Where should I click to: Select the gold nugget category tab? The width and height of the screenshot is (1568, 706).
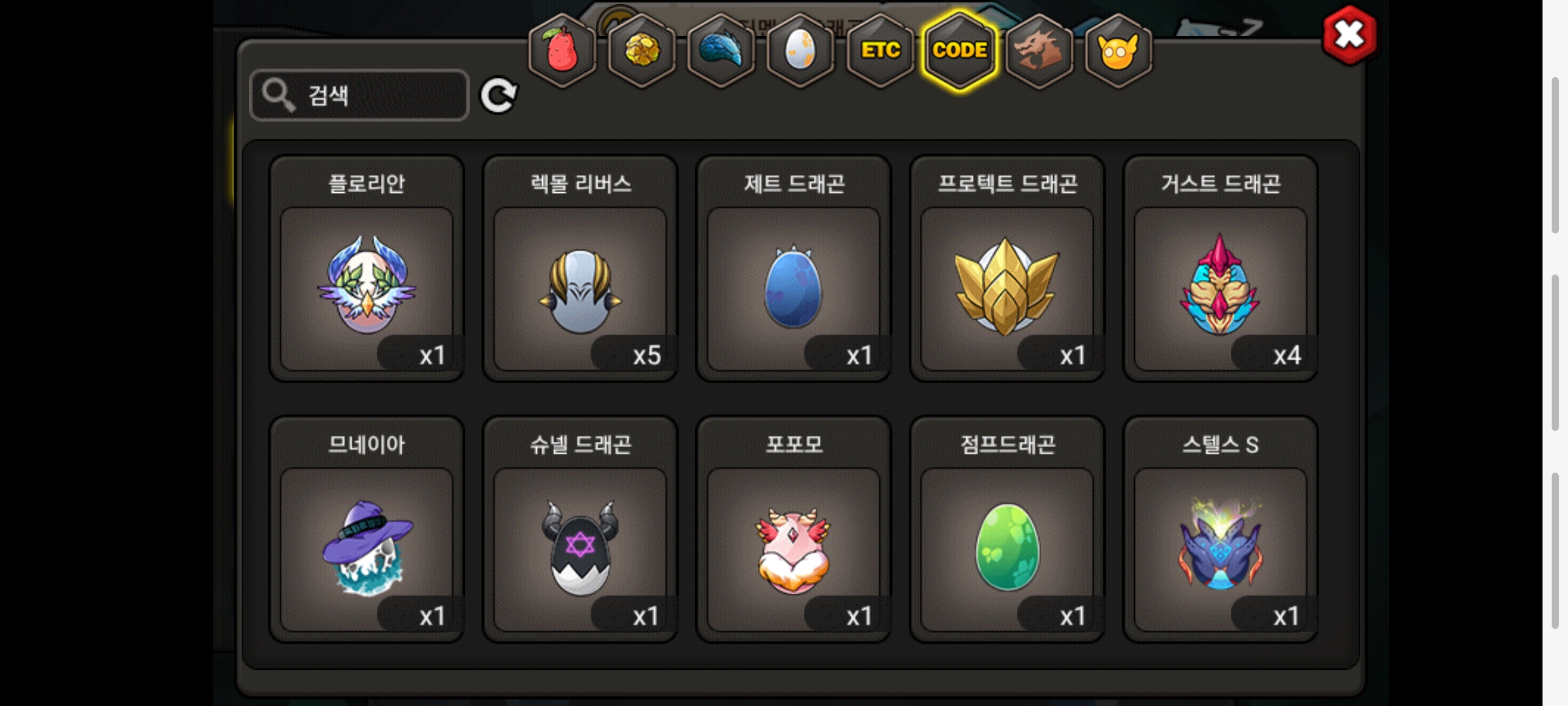tap(642, 51)
